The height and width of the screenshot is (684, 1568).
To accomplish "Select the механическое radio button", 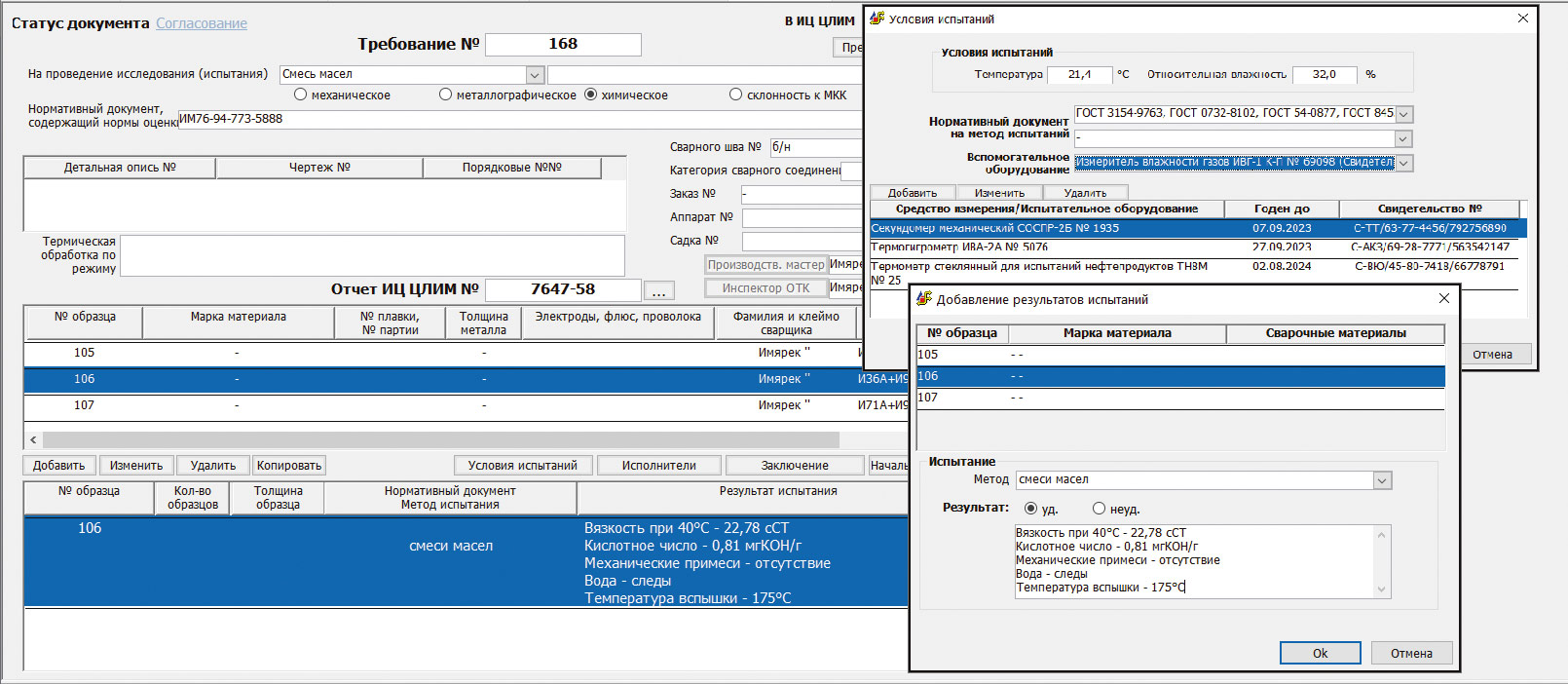I will [x=301, y=95].
